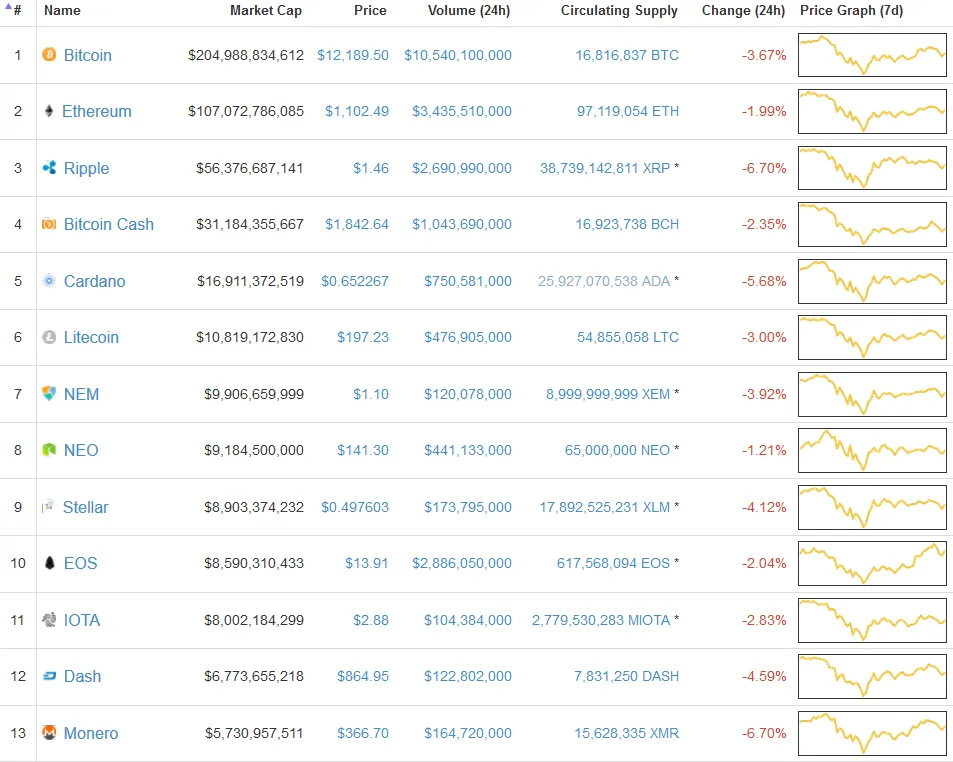The width and height of the screenshot is (953, 762).
Task: Click Dash price $864.95
Action: tap(363, 676)
